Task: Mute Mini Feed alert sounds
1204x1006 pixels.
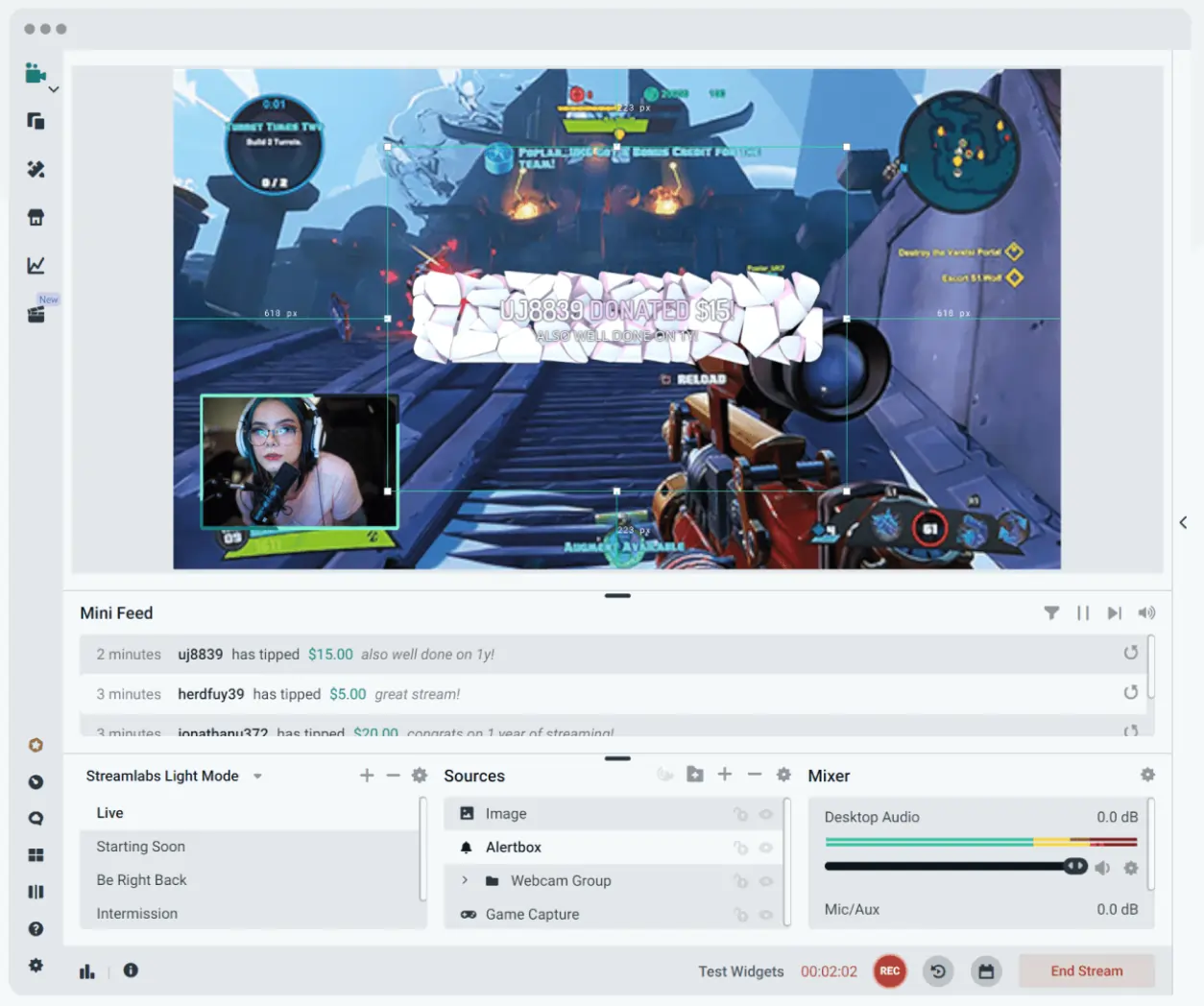Action: point(1146,612)
